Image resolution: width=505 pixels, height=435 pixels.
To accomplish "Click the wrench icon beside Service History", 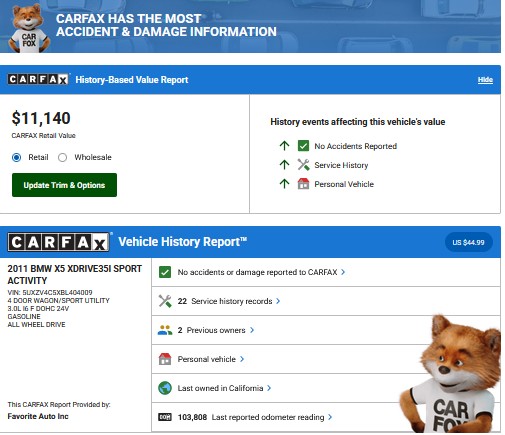I will point(303,165).
